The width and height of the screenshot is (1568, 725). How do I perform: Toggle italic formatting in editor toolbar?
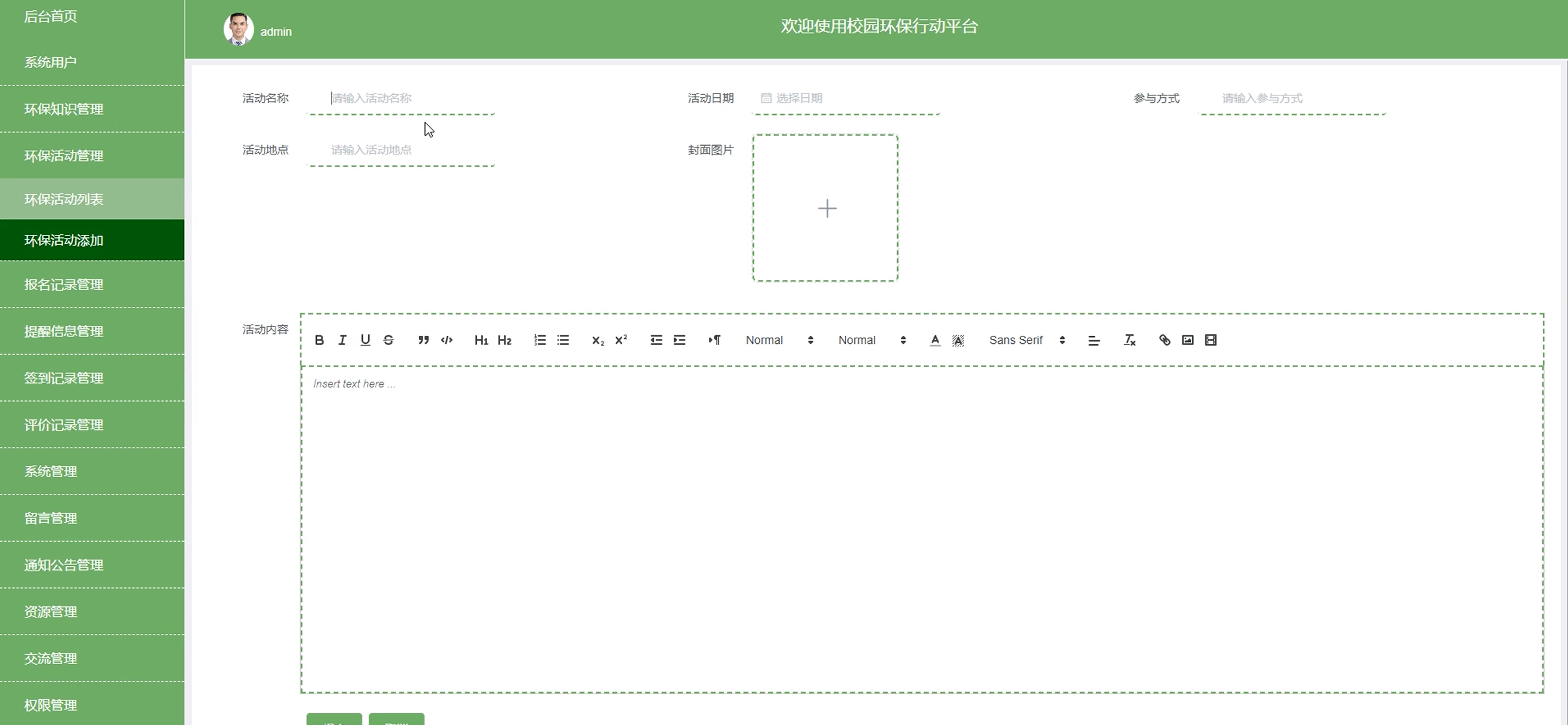343,340
